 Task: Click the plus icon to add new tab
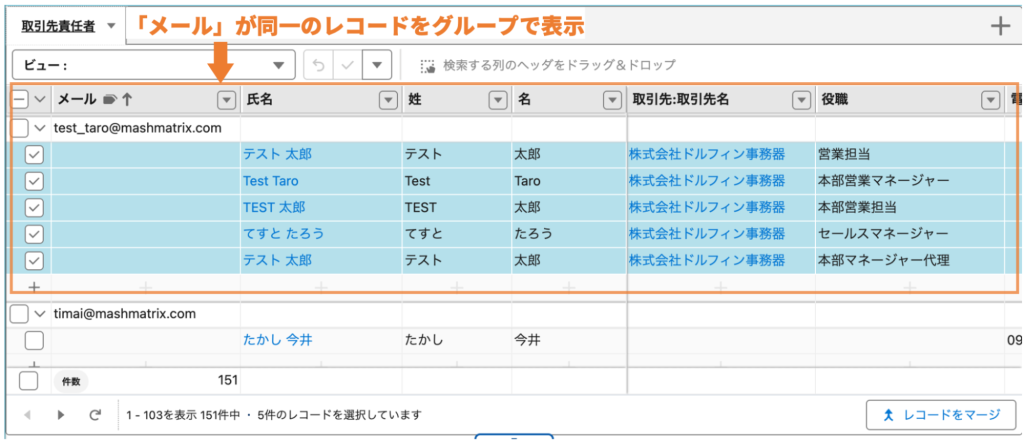pos(1000,26)
